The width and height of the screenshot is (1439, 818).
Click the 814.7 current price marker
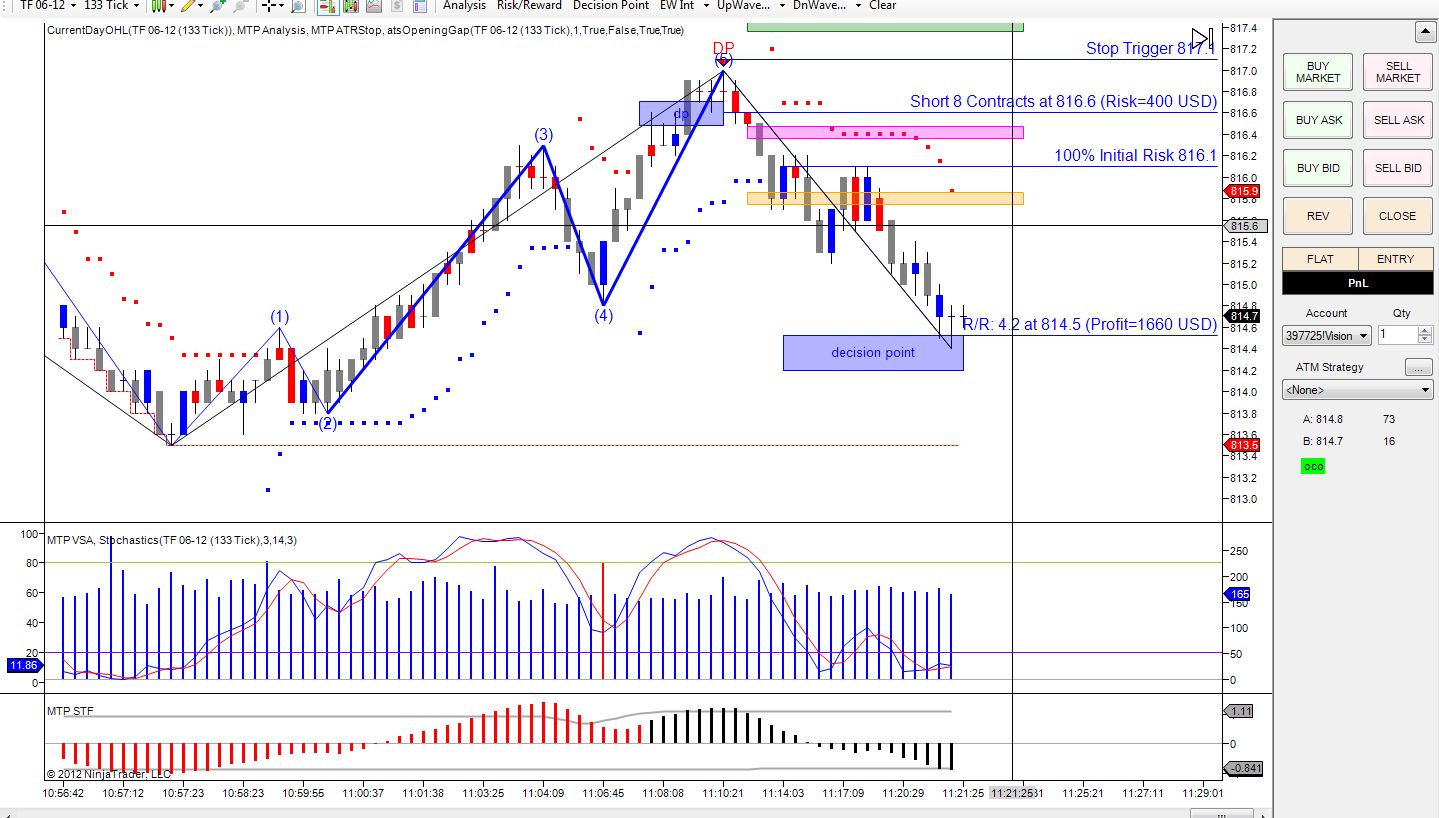[1243, 316]
